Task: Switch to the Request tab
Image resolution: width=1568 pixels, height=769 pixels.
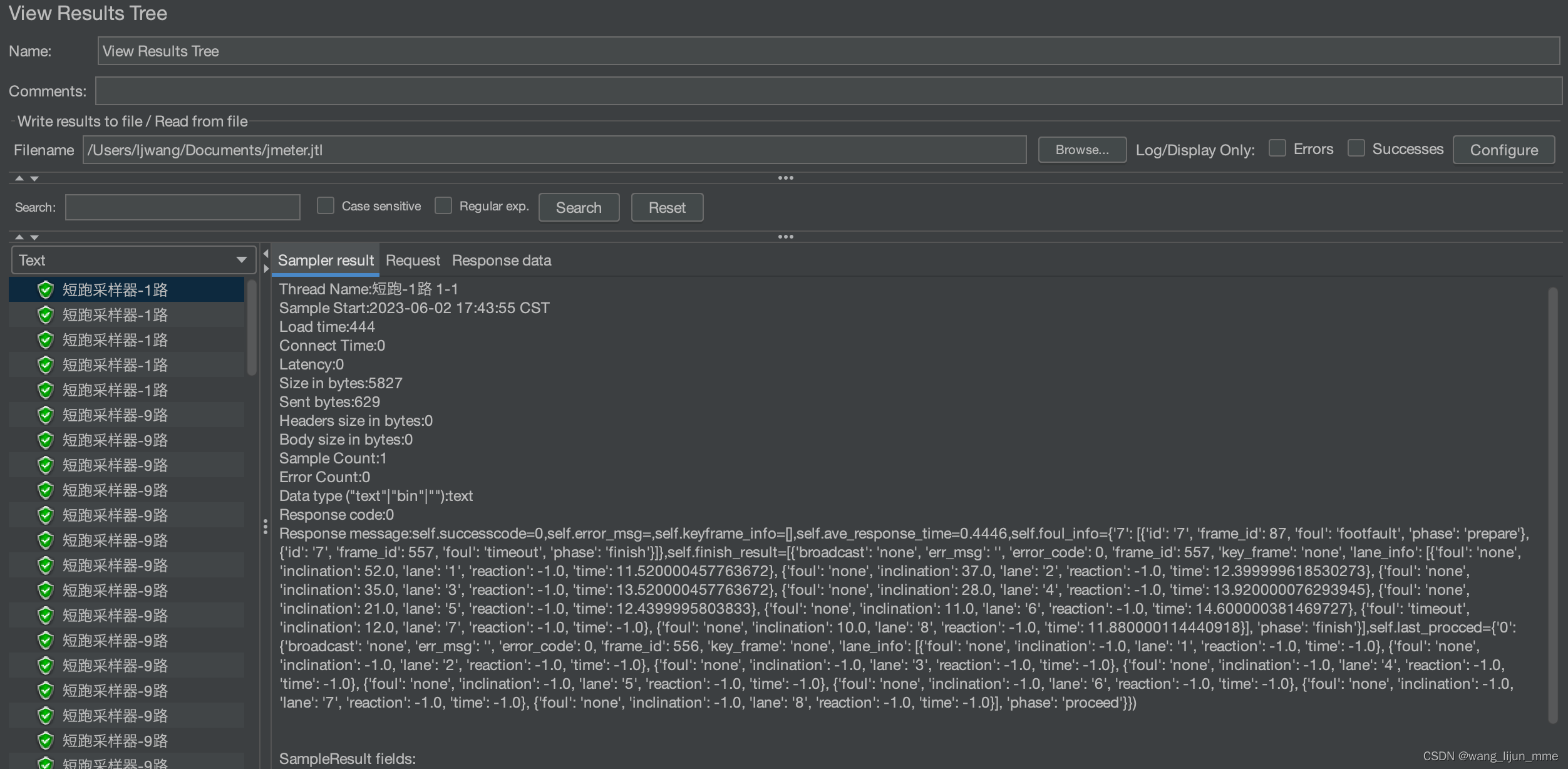Action: click(x=413, y=260)
